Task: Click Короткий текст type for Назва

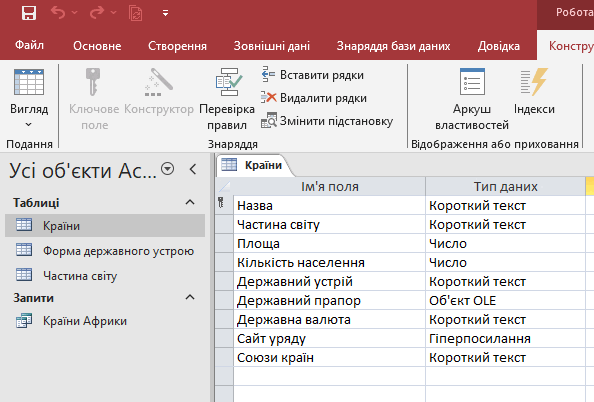Action: (x=505, y=205)
